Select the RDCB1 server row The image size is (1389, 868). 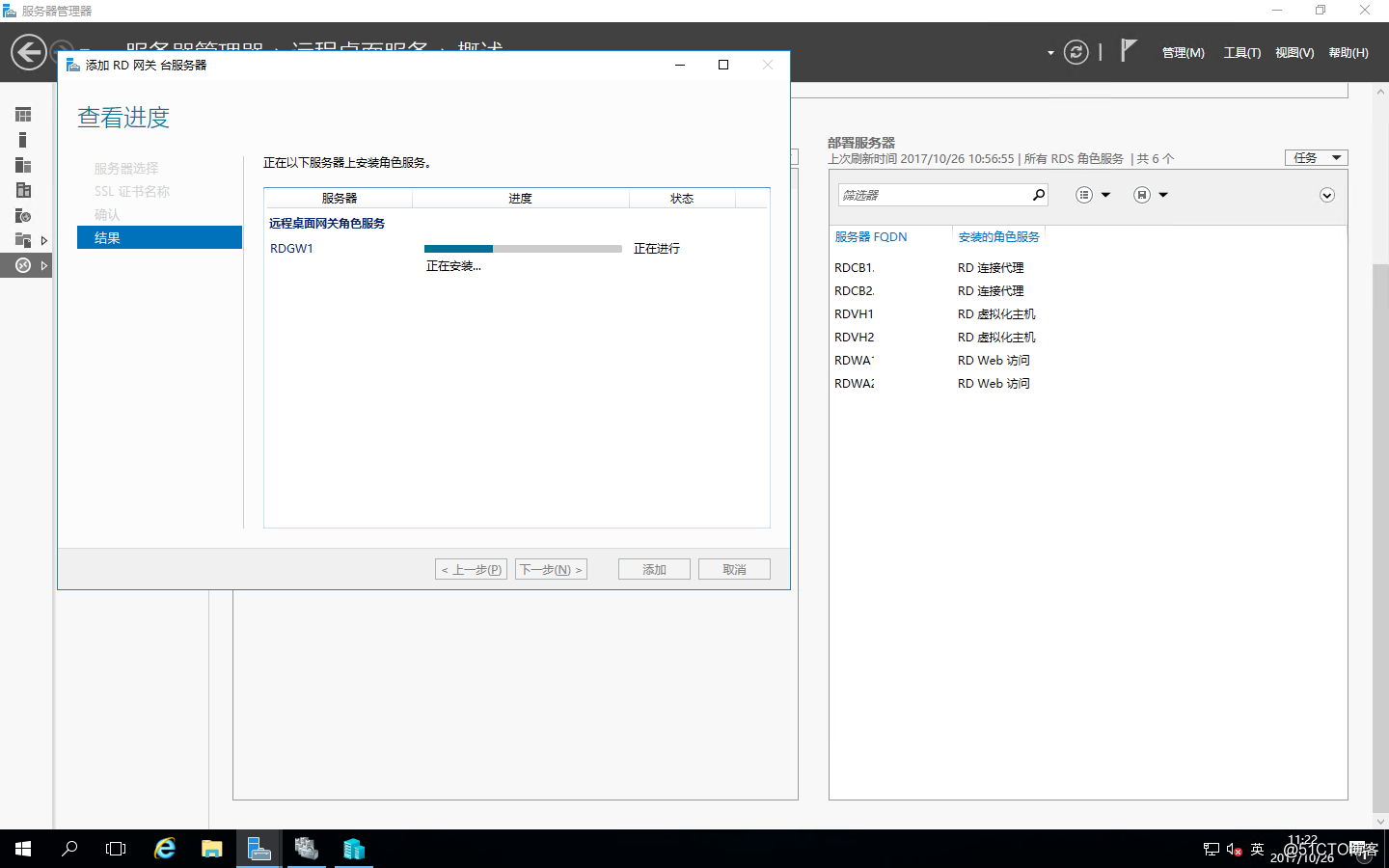click(x=1087, y=267)
